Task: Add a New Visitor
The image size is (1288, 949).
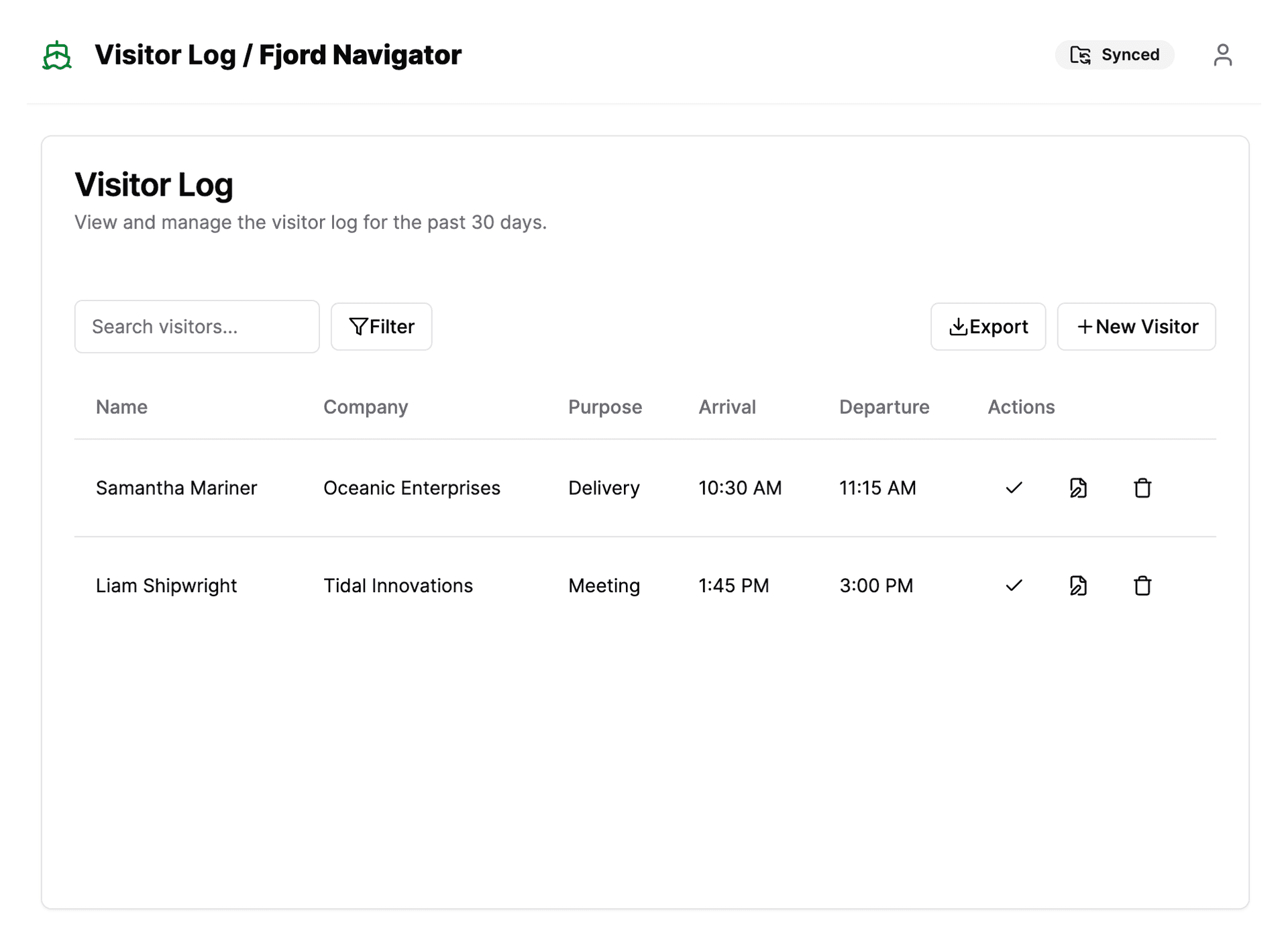Action: pos(1136,327)
